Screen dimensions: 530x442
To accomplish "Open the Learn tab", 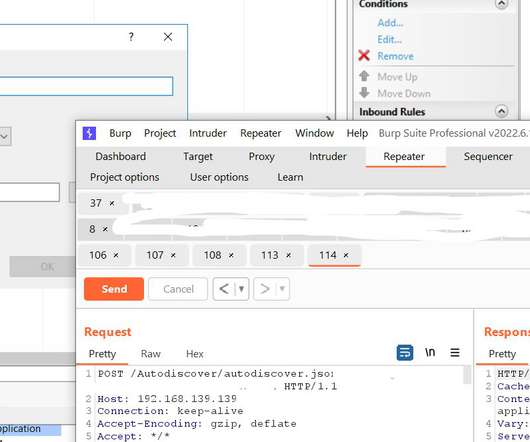I will [x=290, y=177].
